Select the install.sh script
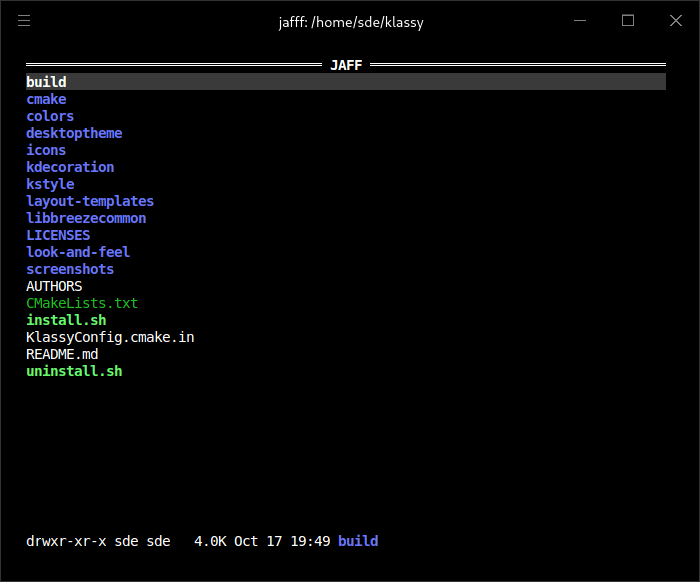This screenshot has height=582, width=700. (x=66, y=320)
